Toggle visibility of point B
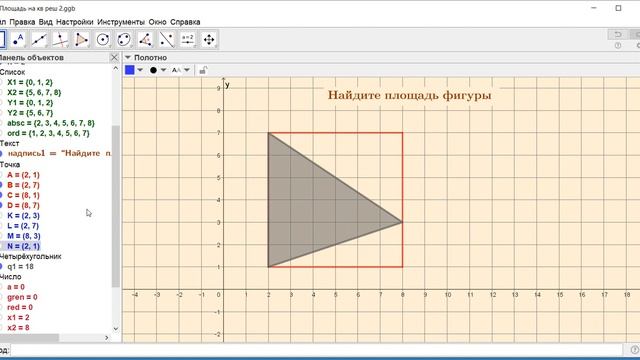 (1, 185)
